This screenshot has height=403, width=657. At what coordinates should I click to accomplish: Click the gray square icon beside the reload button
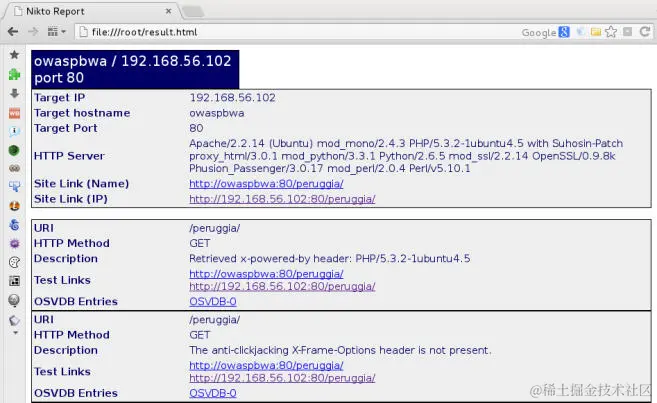tap(628, 32)
